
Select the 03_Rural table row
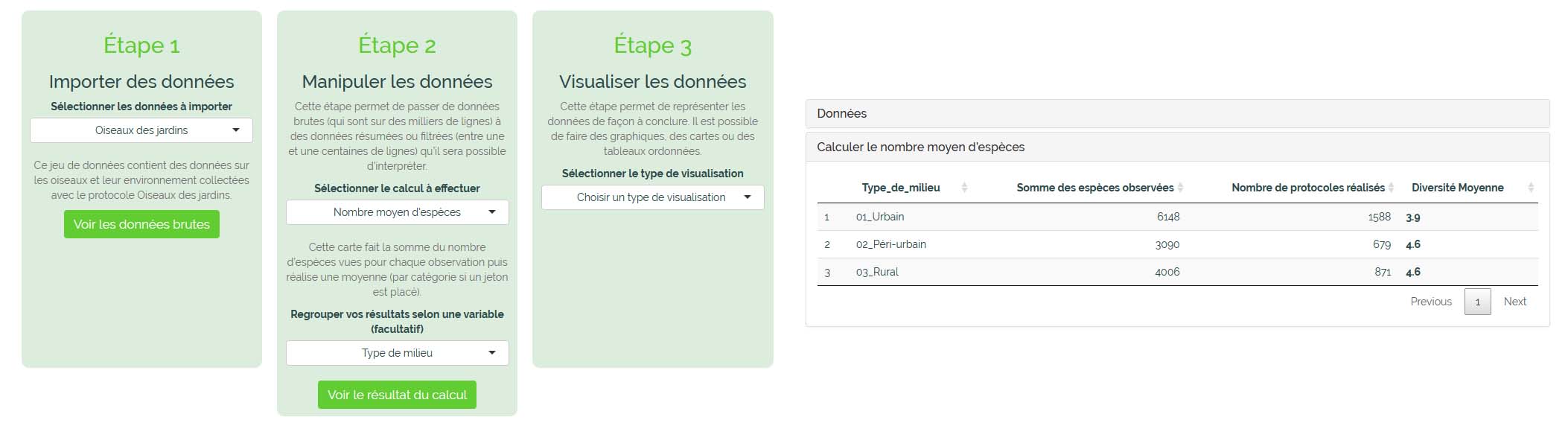tap(877, 272)
